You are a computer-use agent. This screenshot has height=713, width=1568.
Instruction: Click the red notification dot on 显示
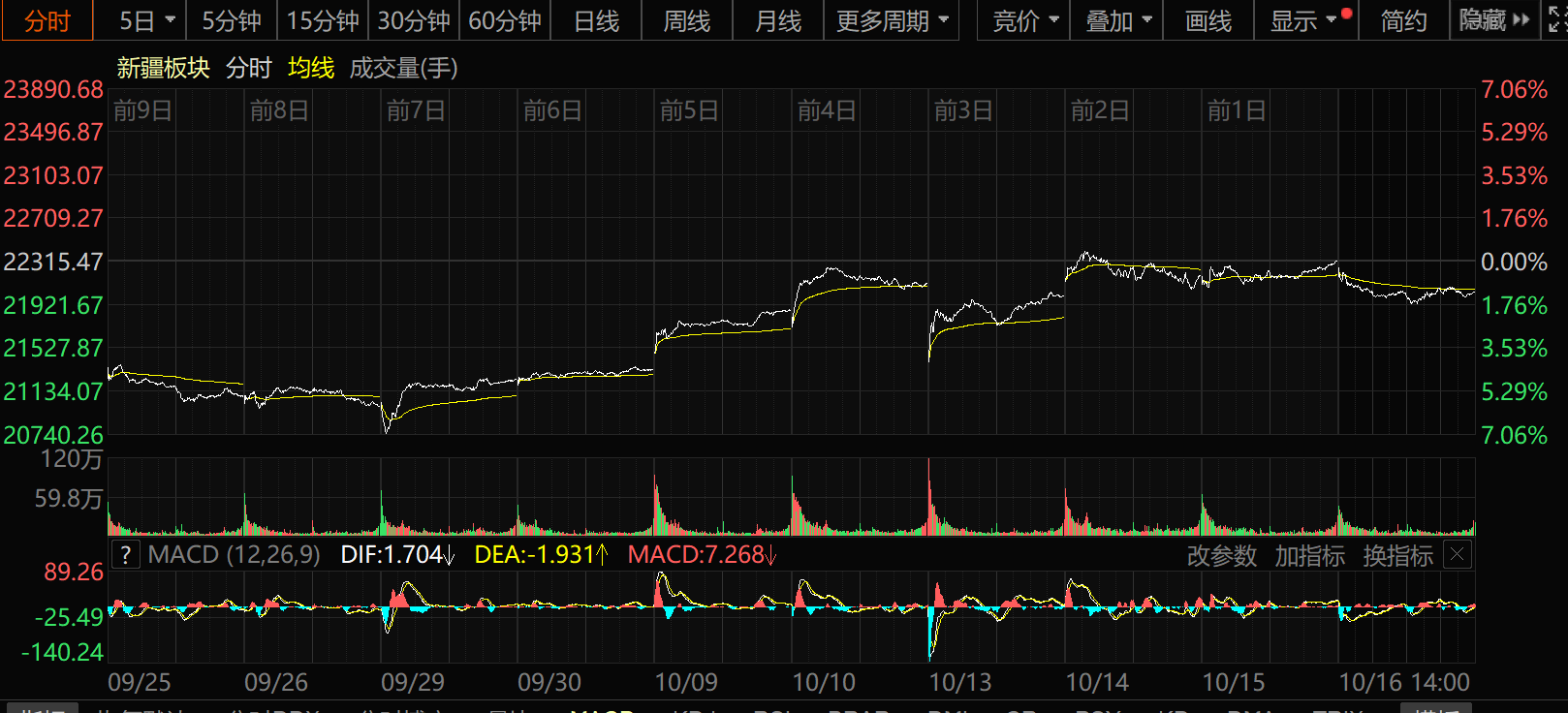(x=1346, y=14)
